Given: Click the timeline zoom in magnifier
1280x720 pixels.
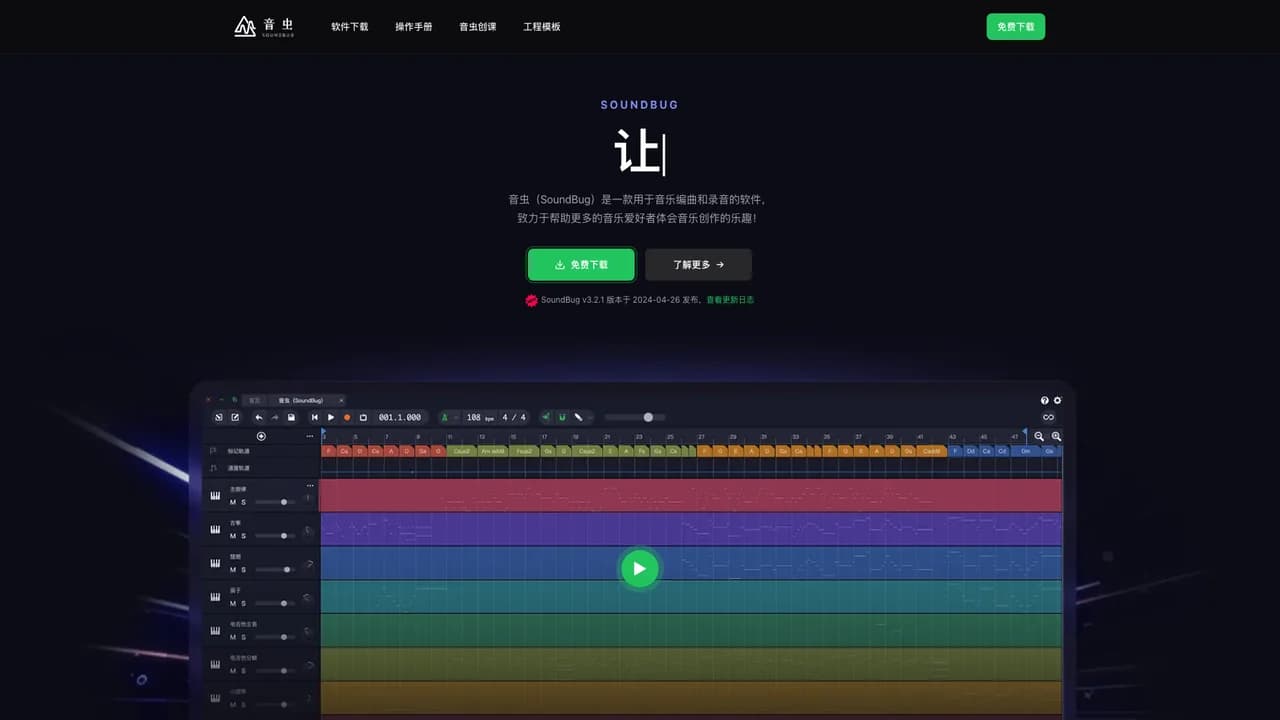Looking at the screenshot, I should click(x=1056, y=436).
